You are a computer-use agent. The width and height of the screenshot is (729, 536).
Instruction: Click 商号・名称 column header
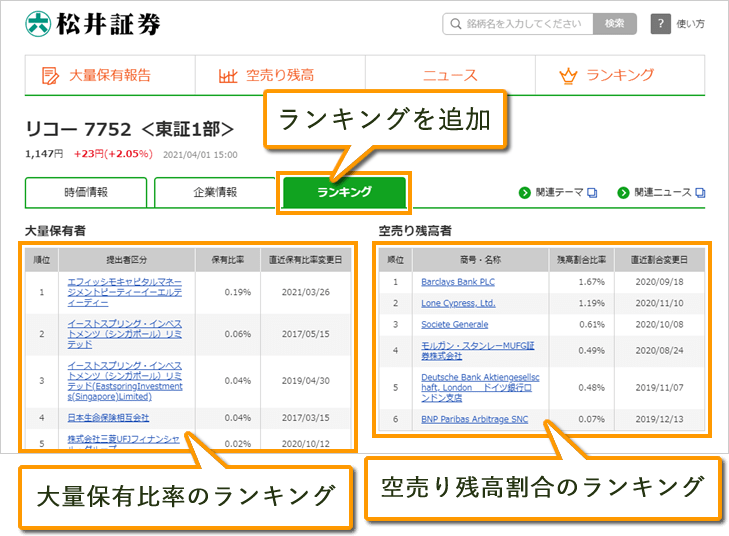pyautogui.click(x=480, y=260)
